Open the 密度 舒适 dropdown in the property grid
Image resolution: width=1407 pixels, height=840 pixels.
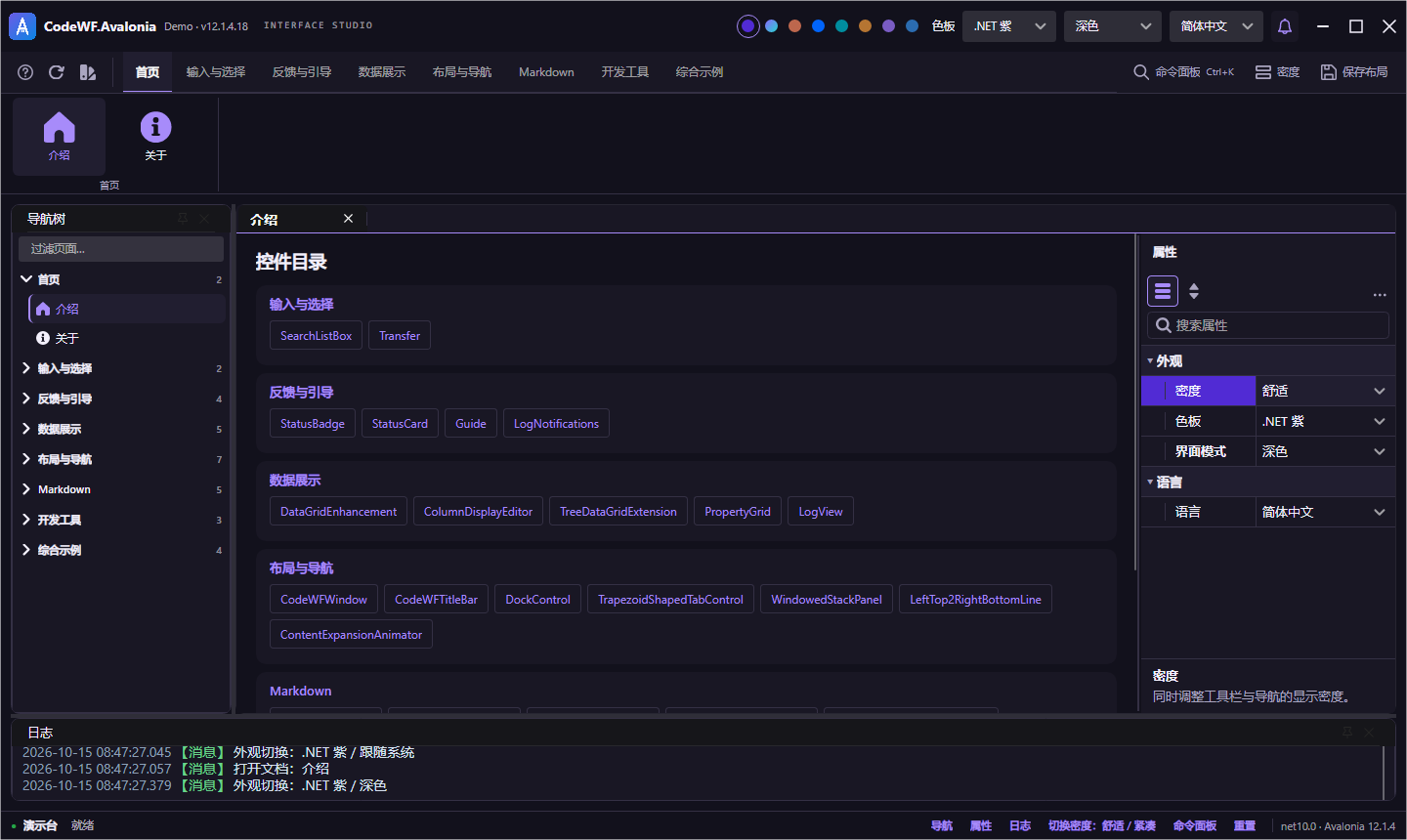click(1324, 391)
